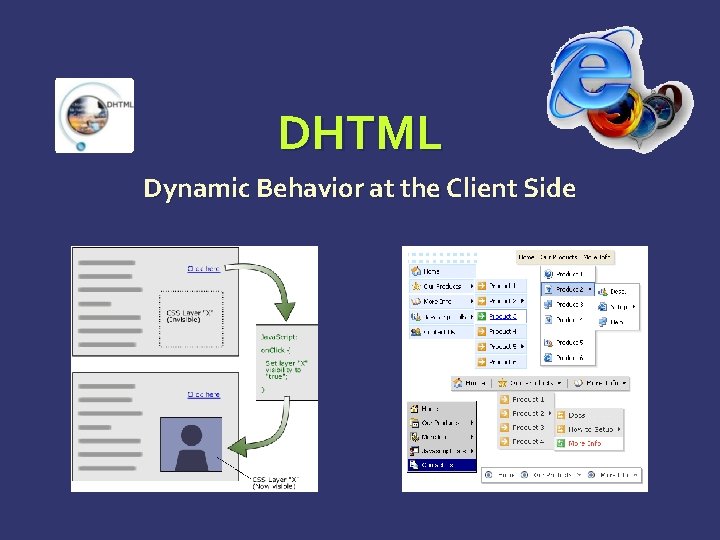
Task: Expand More Info arrow in light blue menu
Action: point(472,301)
